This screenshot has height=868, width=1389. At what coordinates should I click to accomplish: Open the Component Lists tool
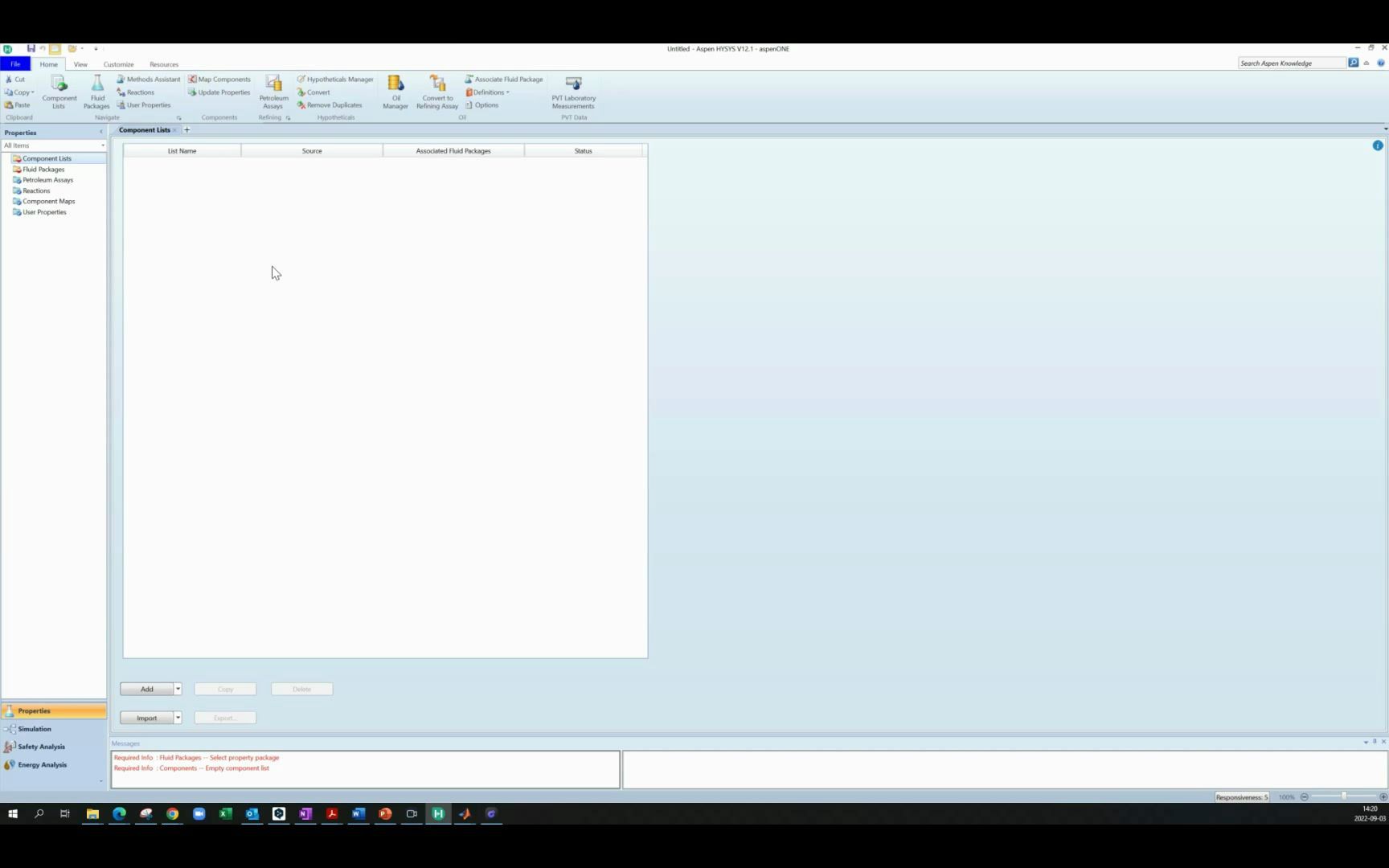tap(58, 91)
